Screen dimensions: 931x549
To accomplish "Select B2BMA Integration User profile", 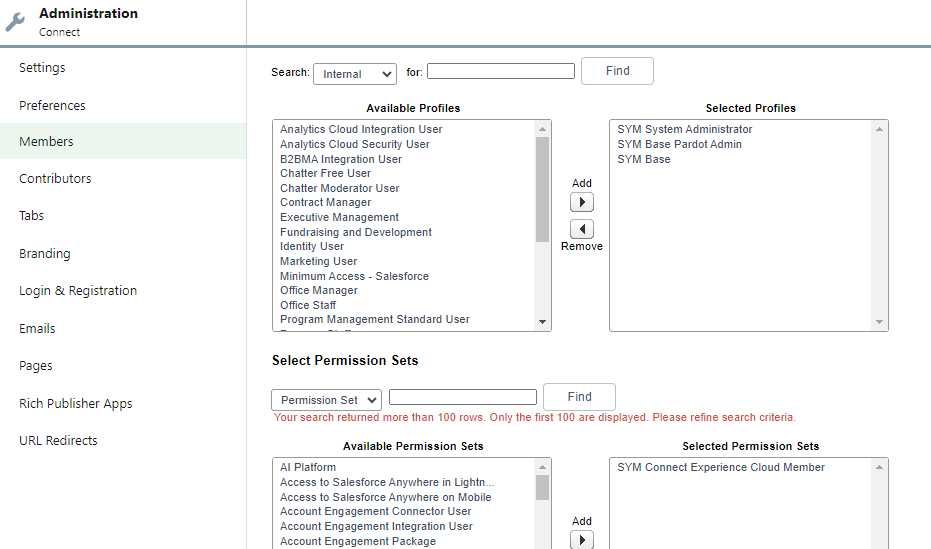I will 341,159.
